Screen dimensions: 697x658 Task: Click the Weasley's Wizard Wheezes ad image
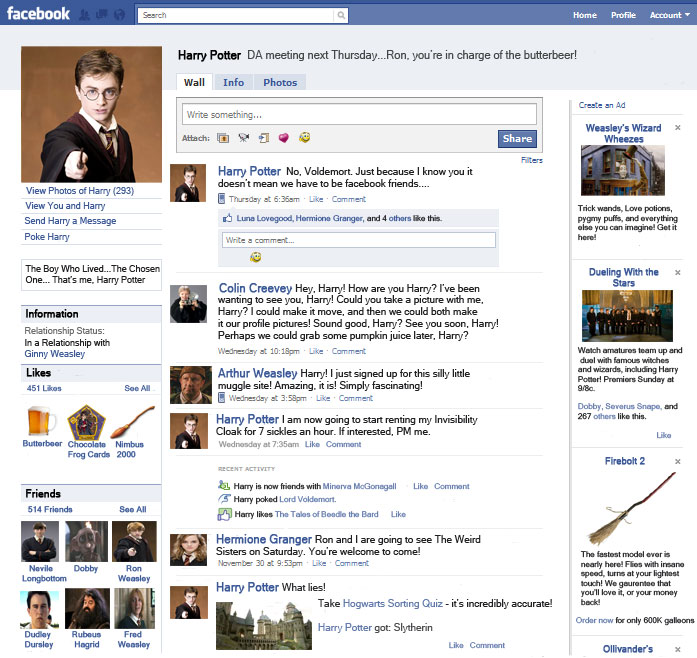(x=623, y=170)
